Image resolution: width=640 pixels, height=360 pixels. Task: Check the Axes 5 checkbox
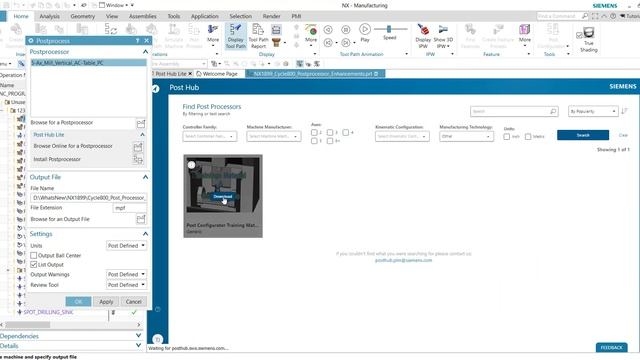[x=314, y=141]
